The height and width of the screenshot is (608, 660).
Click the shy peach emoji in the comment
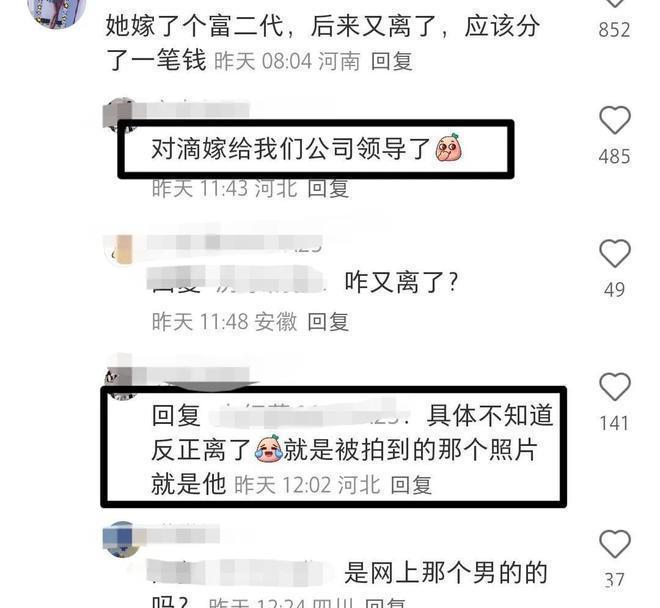[x=449, y=148]
